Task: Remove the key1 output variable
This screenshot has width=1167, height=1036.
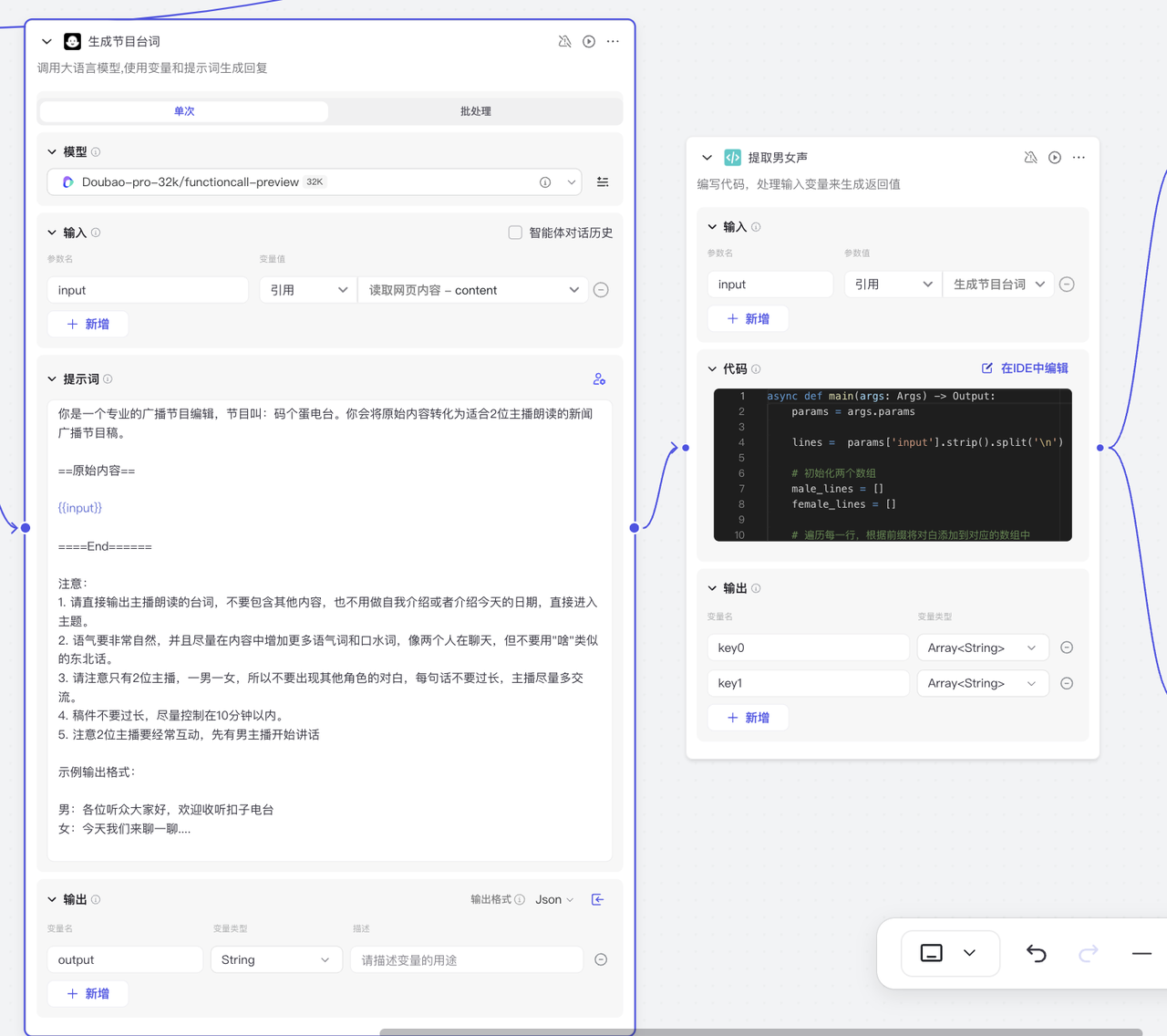Action: 1067,683
